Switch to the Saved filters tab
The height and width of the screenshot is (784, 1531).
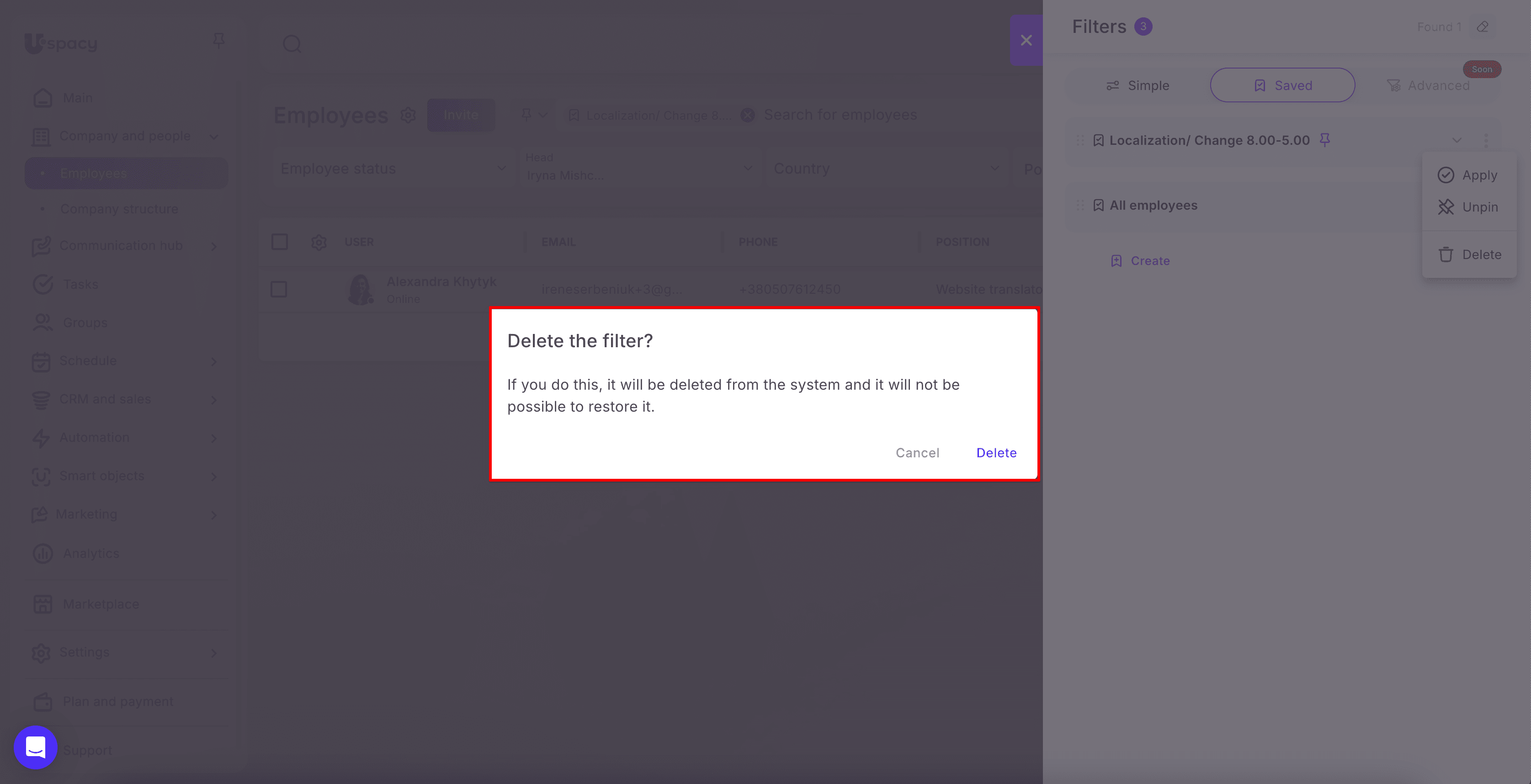point(1282,85)
